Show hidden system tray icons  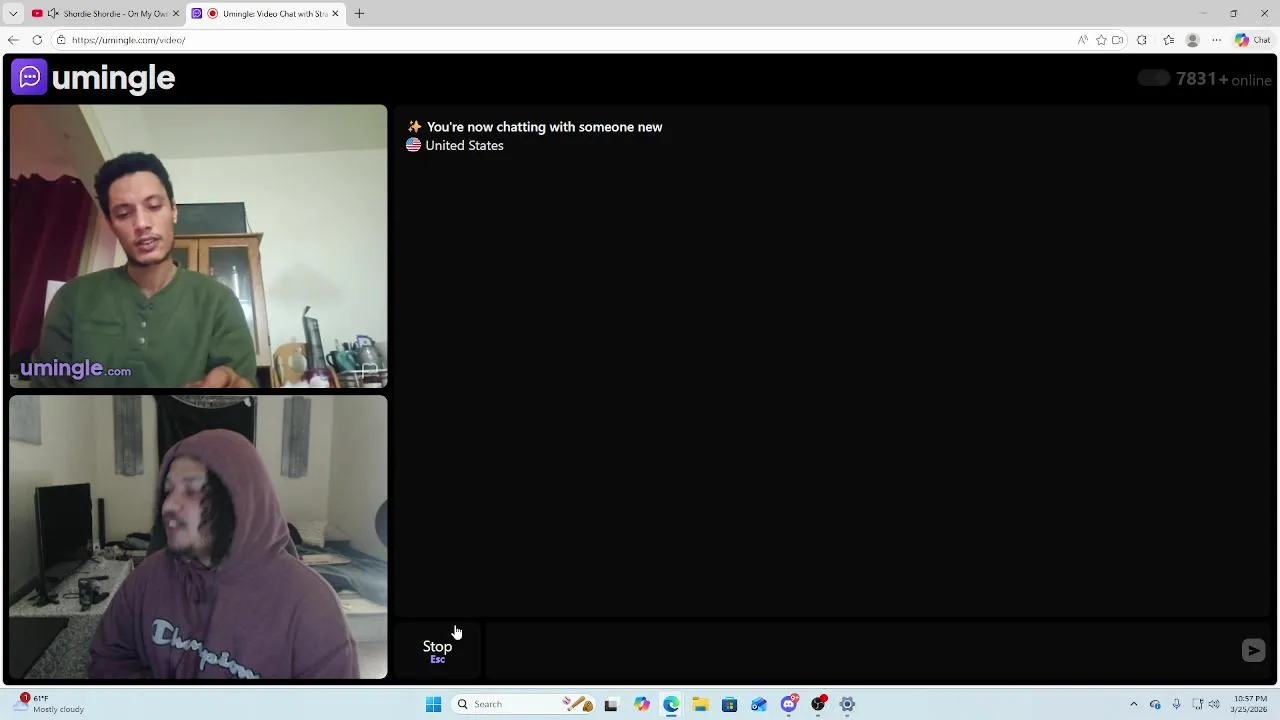[1133, 704]
